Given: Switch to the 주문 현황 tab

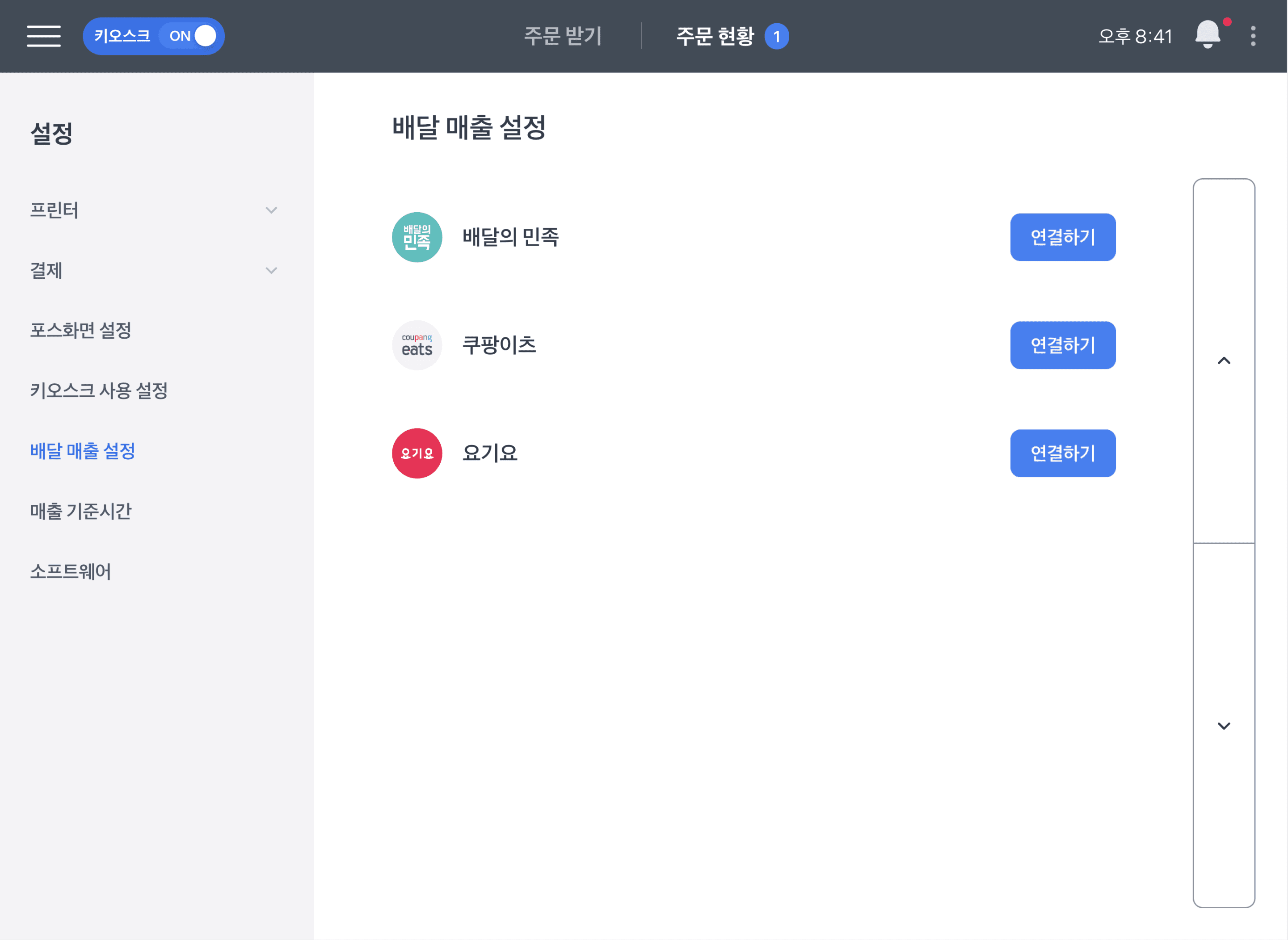Looking at the screenshot, I should pyautogui.click(x=715, y=36).
